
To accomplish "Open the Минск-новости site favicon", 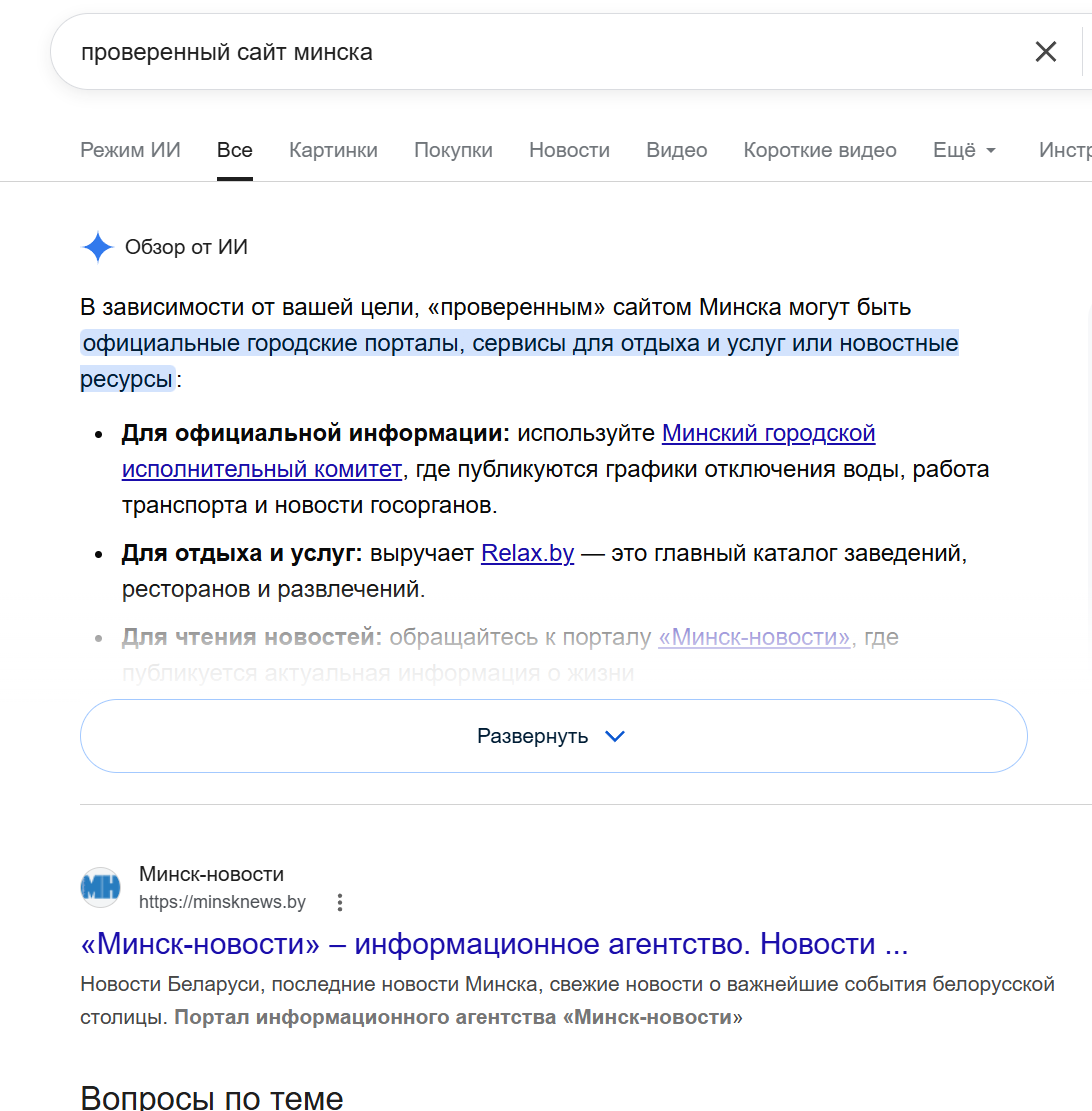I will click(x=101, y=887).
